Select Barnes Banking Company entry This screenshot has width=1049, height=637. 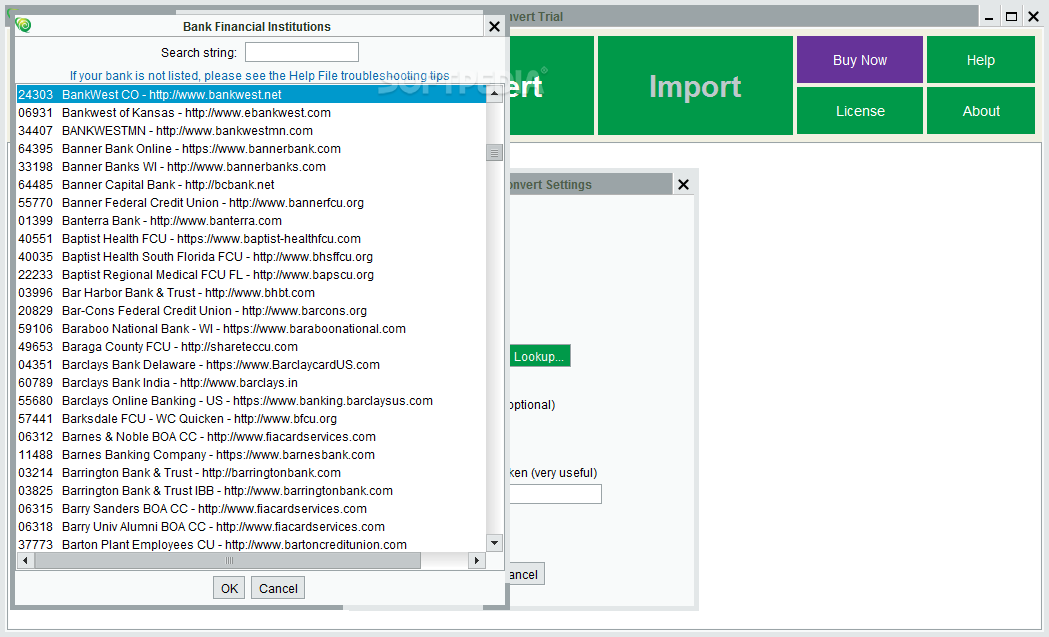(252, 455)
